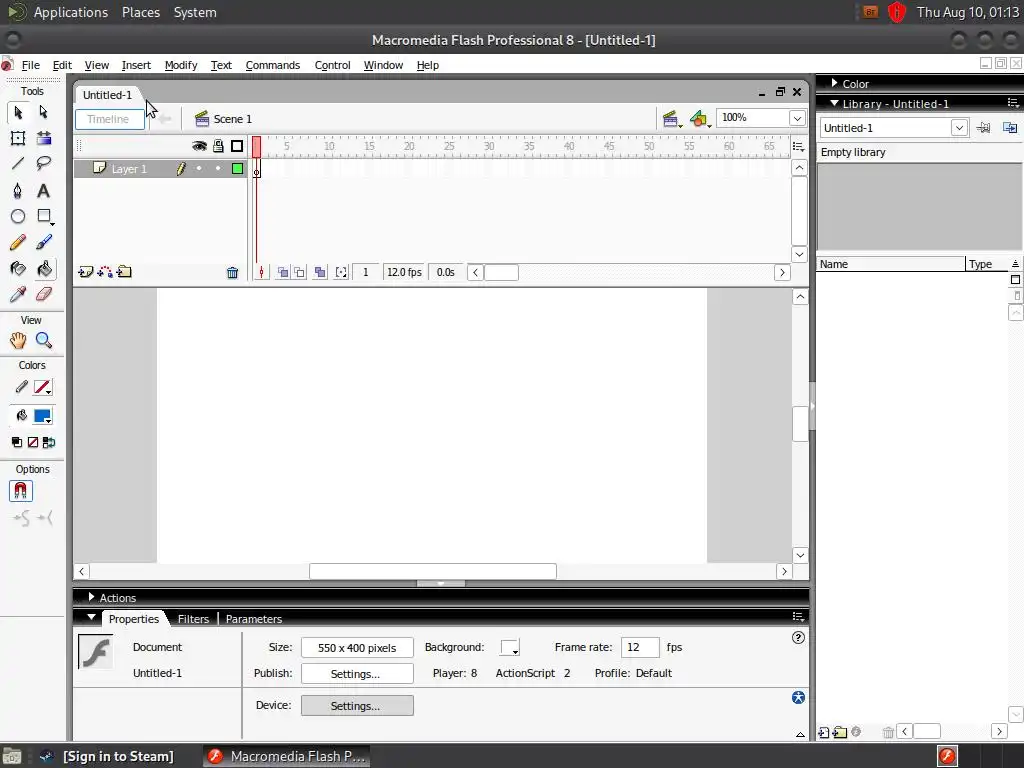
Task: Click the Swap Colors icon
Action: pyautogui.click(x=49, y=442)
